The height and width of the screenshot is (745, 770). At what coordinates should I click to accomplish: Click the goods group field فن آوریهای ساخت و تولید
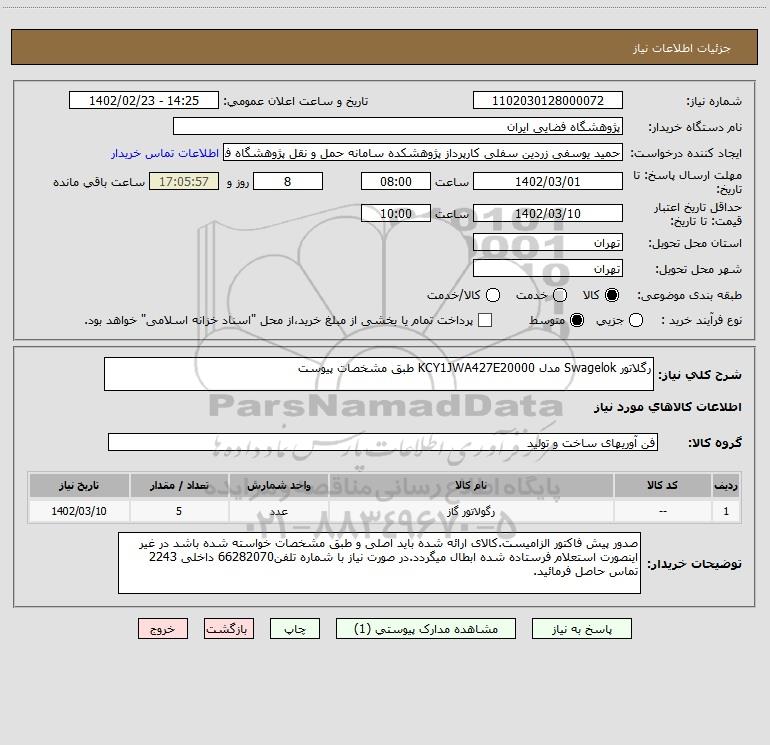pyautogui.click(x=383, y=442)
